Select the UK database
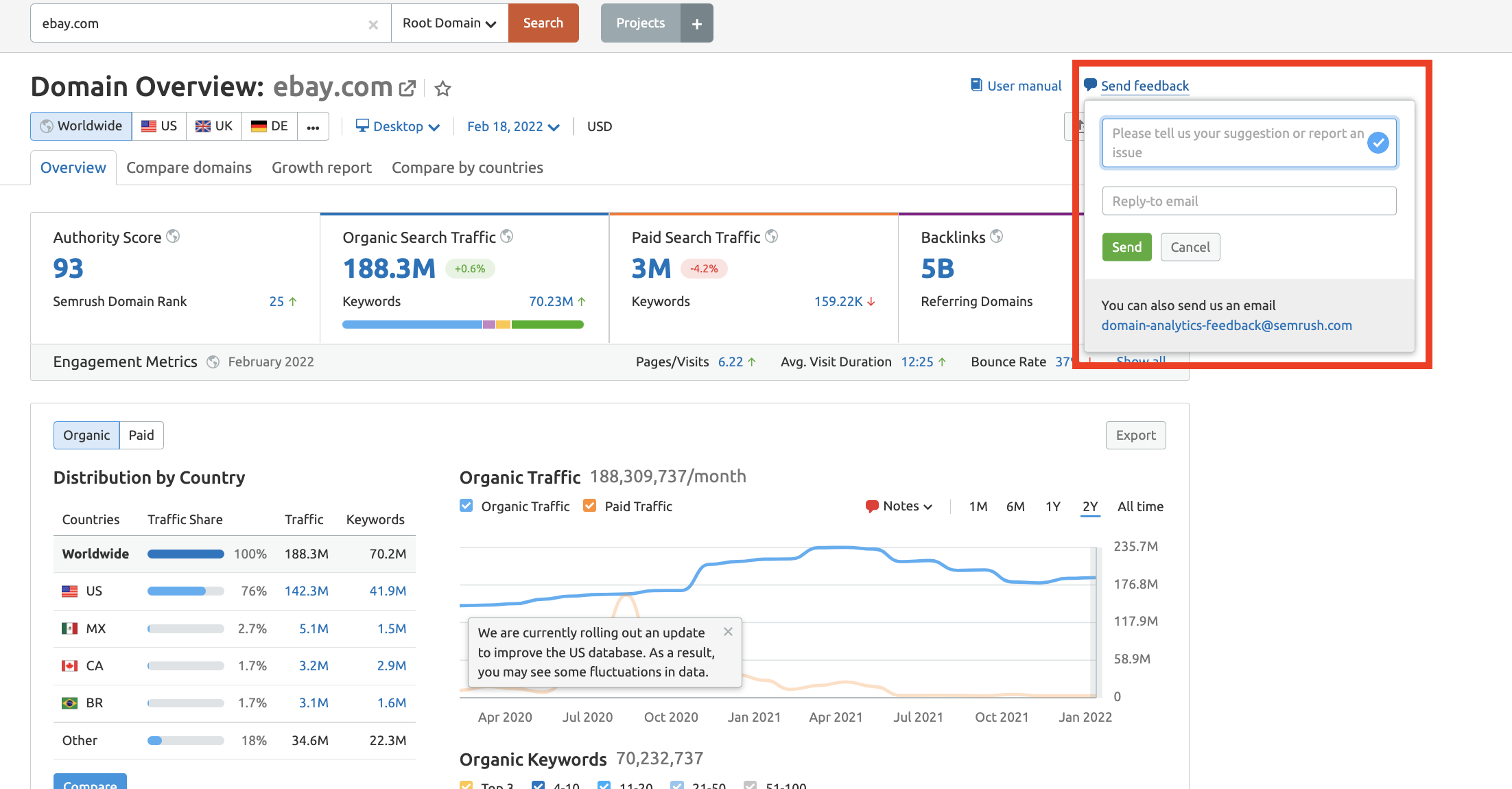1512x789 pixels. point(214,126)
